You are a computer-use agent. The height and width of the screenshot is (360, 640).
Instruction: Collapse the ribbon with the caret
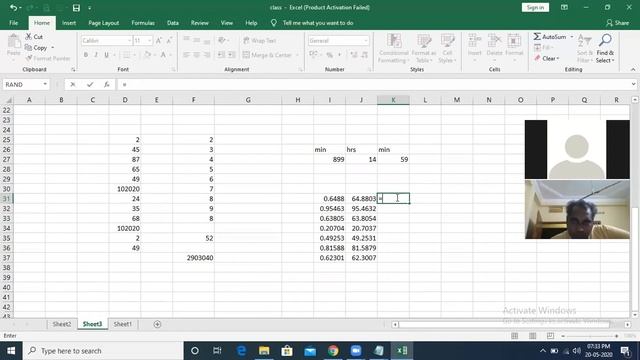click(633, 69)
